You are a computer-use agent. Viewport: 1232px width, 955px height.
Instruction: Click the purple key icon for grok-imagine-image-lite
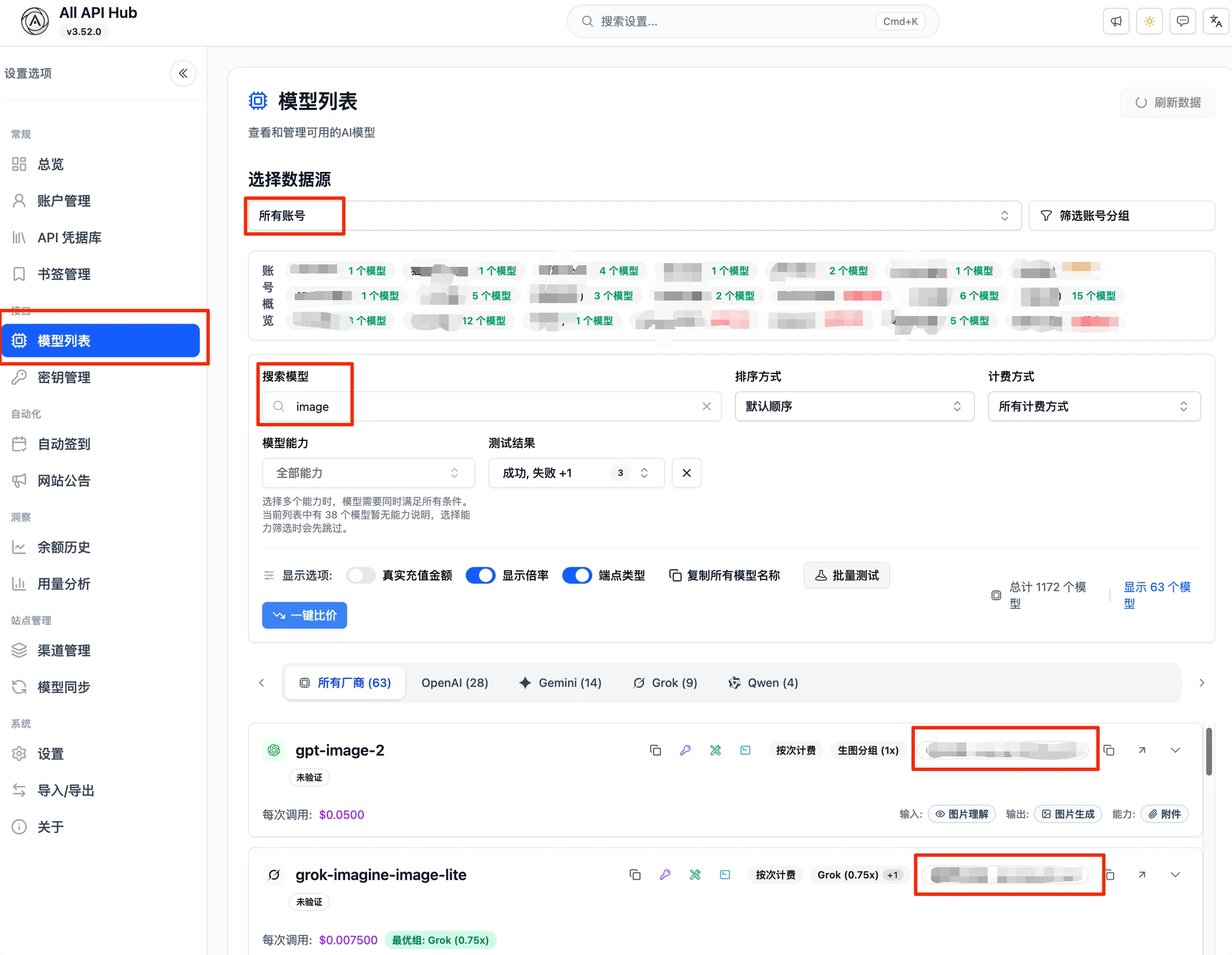point(665,875)
